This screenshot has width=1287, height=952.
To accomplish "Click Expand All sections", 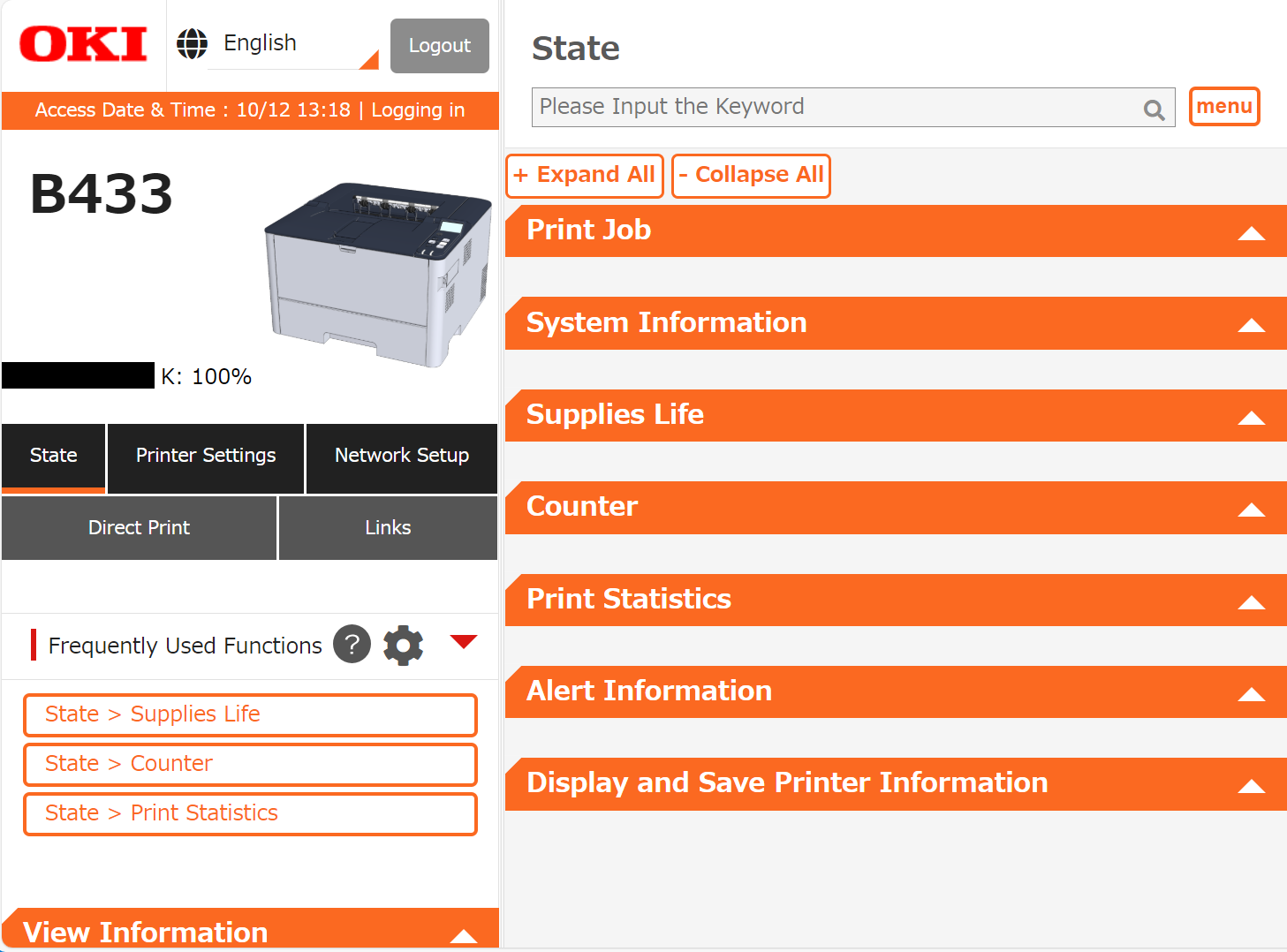I will 585,176.
